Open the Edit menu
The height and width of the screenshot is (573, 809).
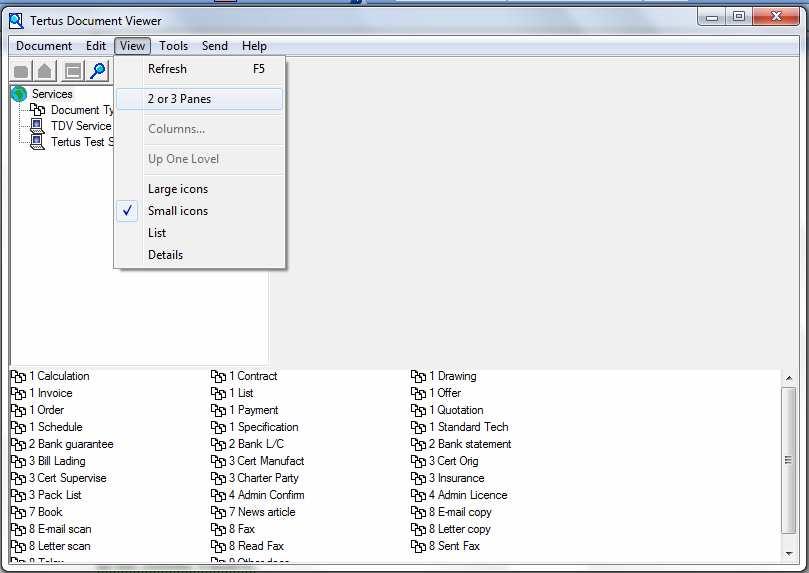coord(96,46)
